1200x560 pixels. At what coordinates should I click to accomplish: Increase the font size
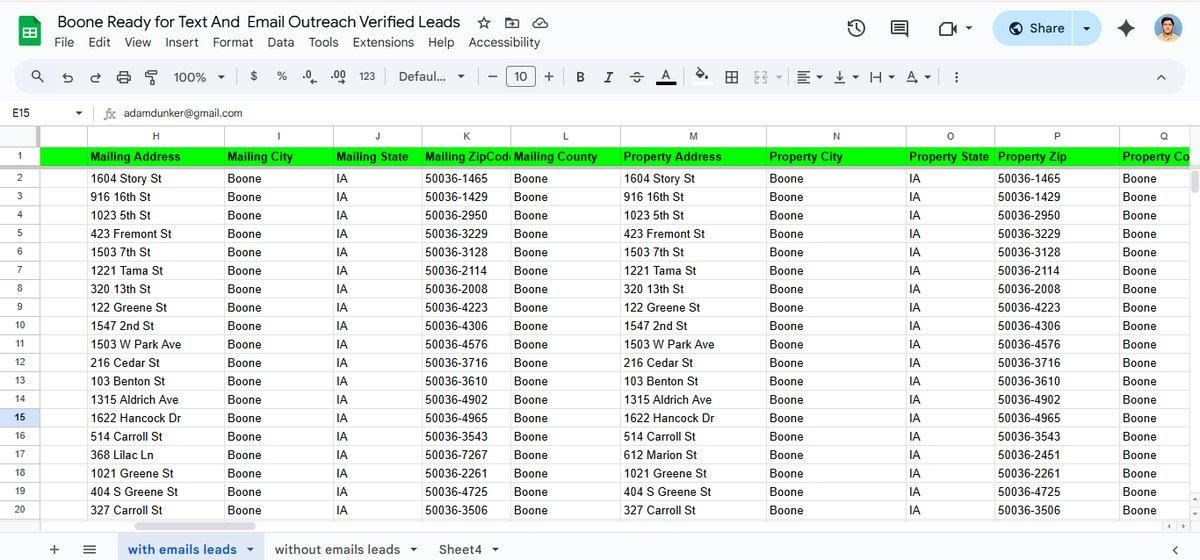[x=549, y=76]
